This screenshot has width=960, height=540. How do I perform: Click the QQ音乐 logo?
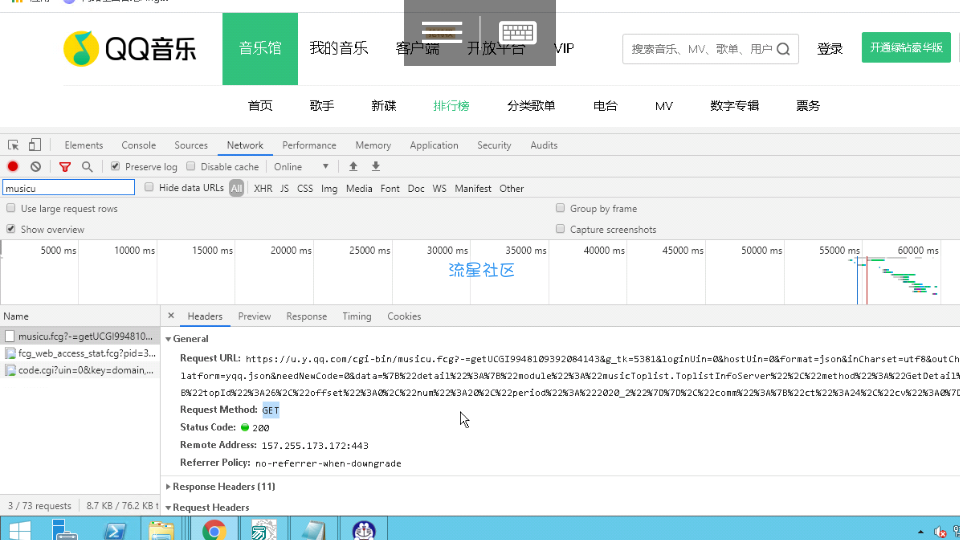tap(130, 49)
